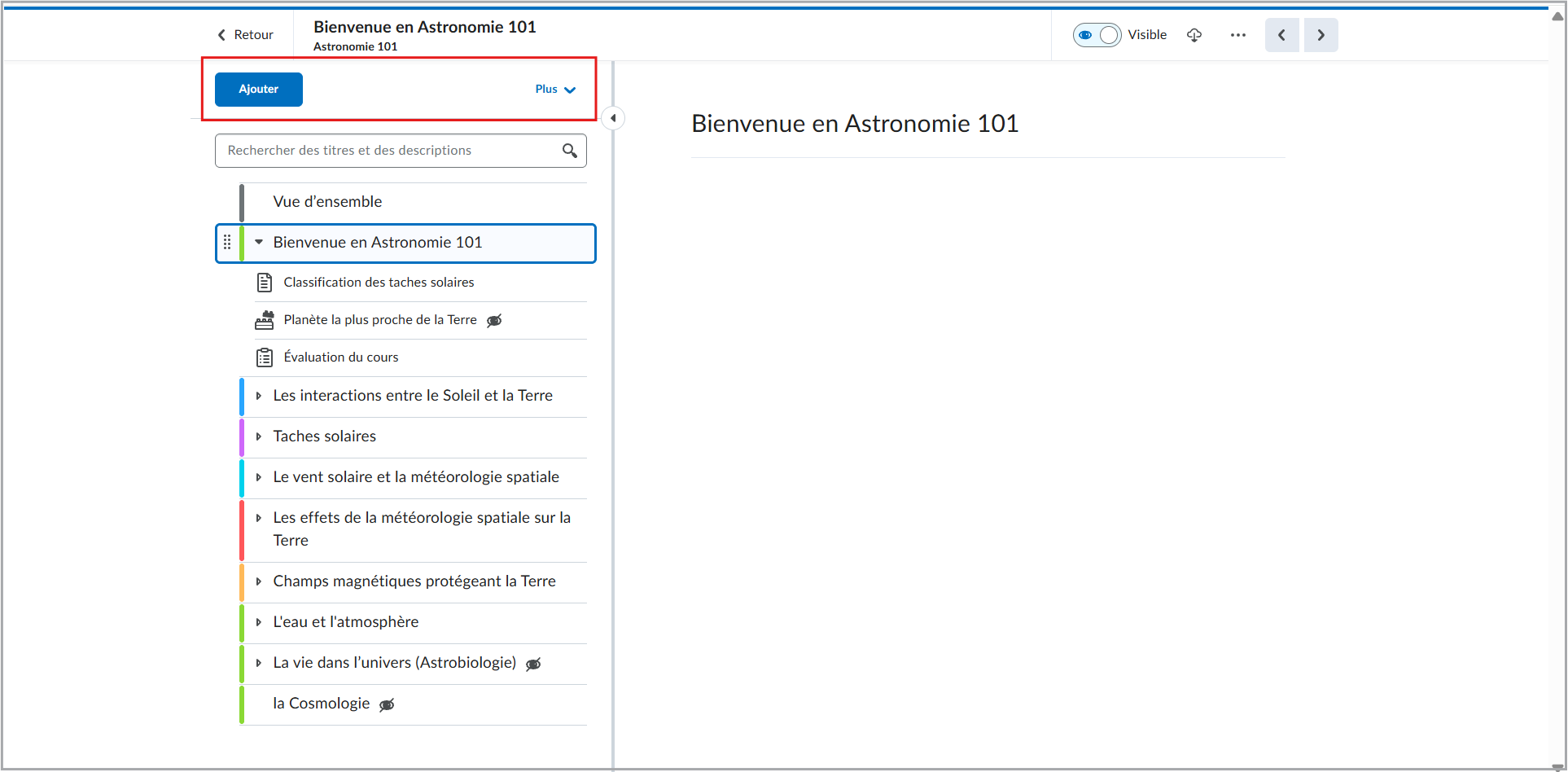Image resolution: width=1568 pixels, height=772 pixels.
Task: Select la Cosmologie module
Action: point(322,704)
